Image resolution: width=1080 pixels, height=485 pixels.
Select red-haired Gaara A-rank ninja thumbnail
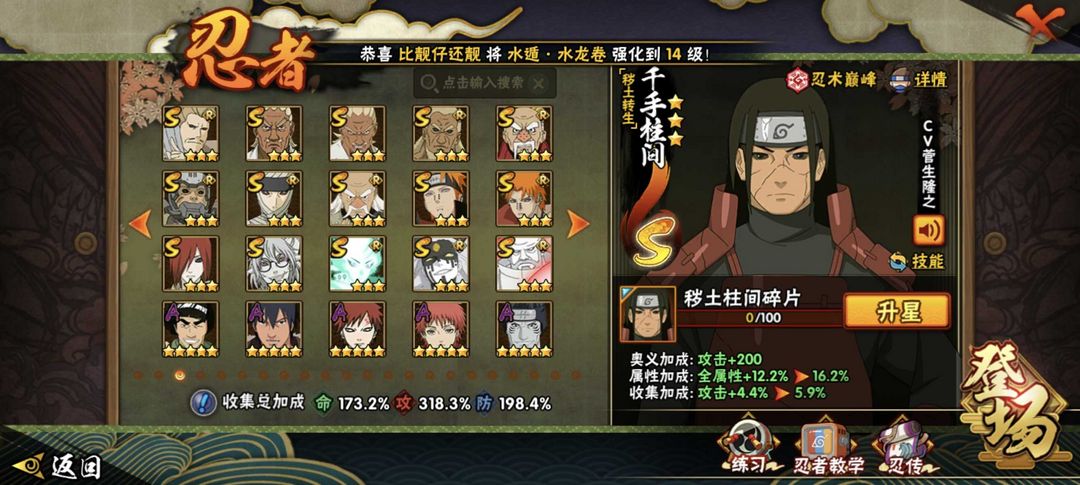pos(357,329)
